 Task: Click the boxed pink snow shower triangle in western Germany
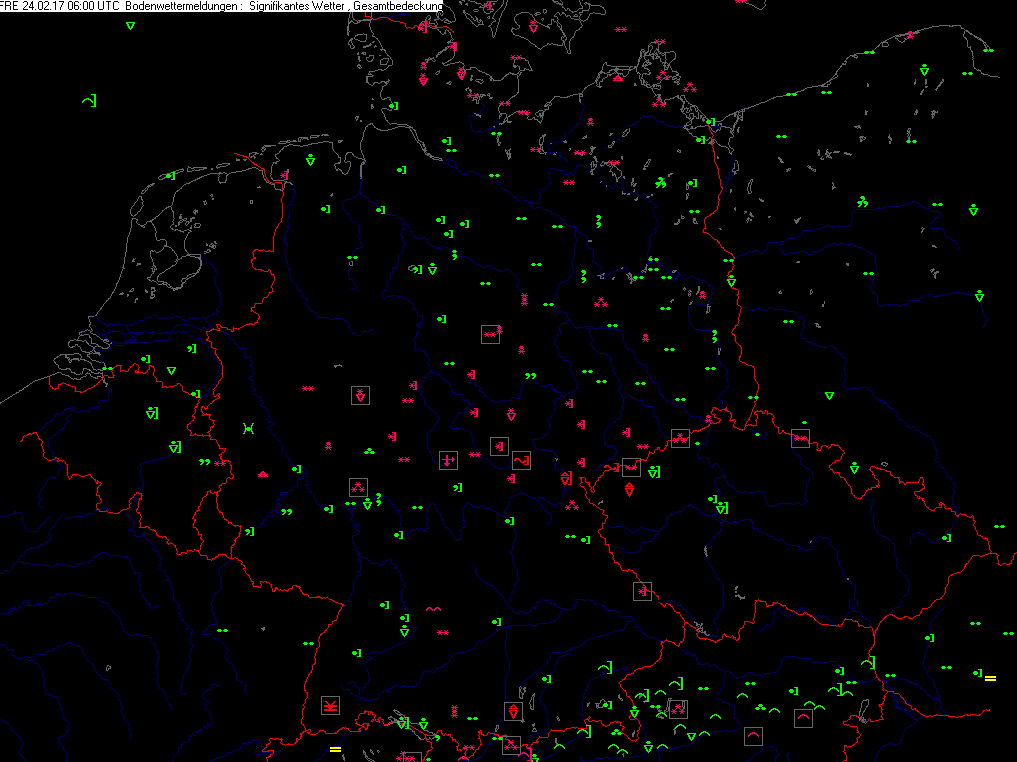click(359, 395)
